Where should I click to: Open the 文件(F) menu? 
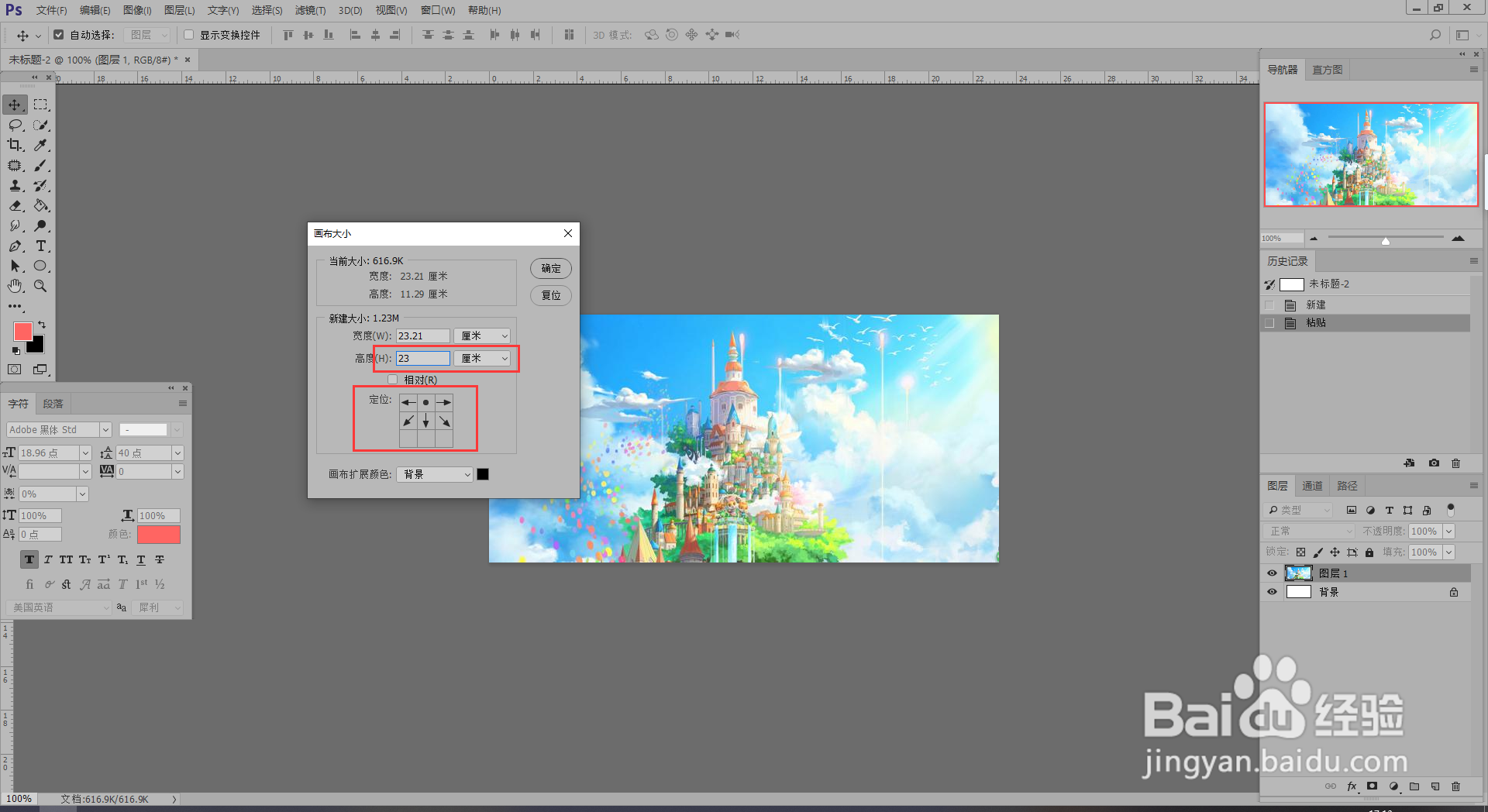[x=51, y=10]
